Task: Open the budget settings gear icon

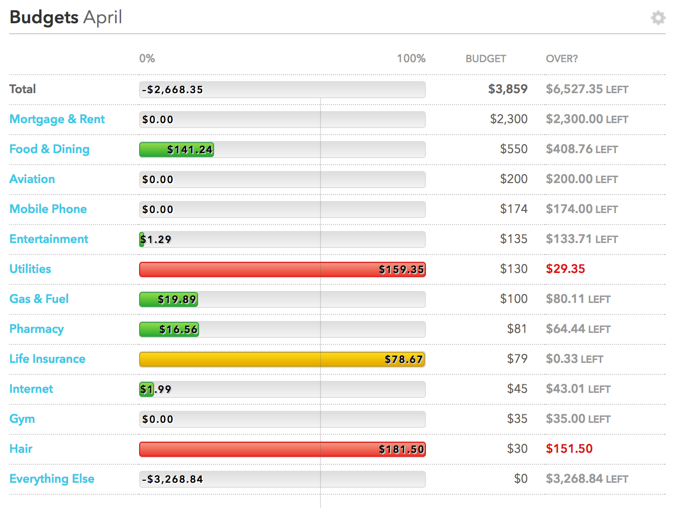Action: [658, 18]
